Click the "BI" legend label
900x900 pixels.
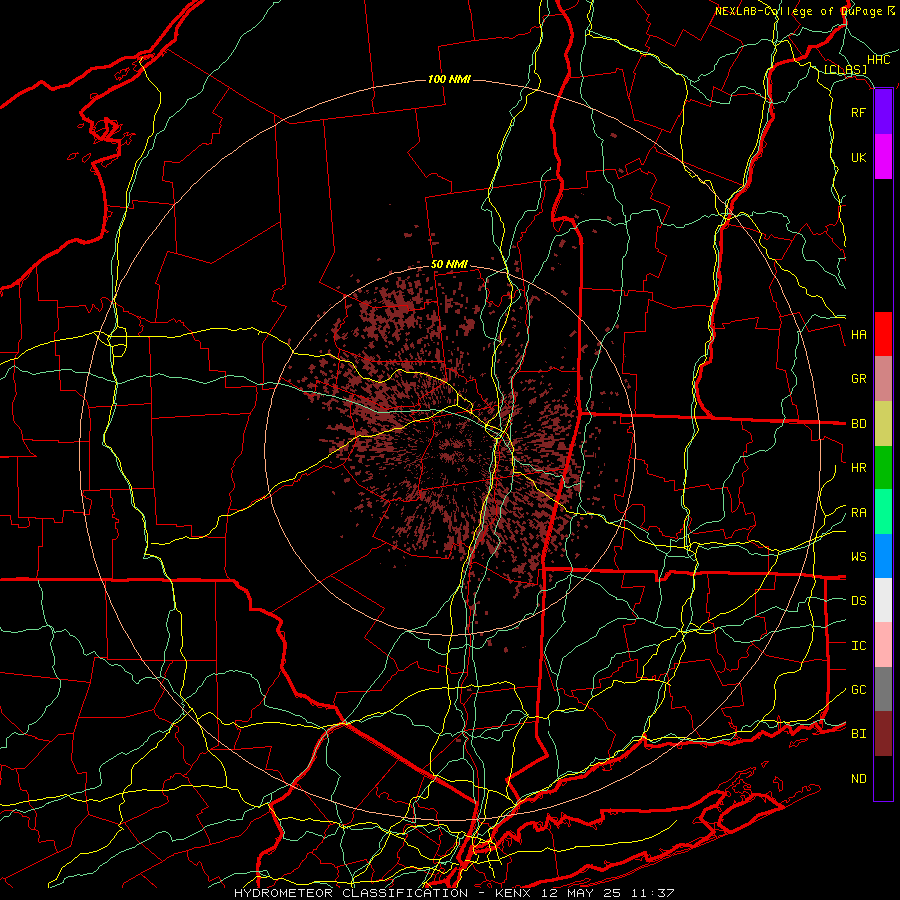(858, 734)
